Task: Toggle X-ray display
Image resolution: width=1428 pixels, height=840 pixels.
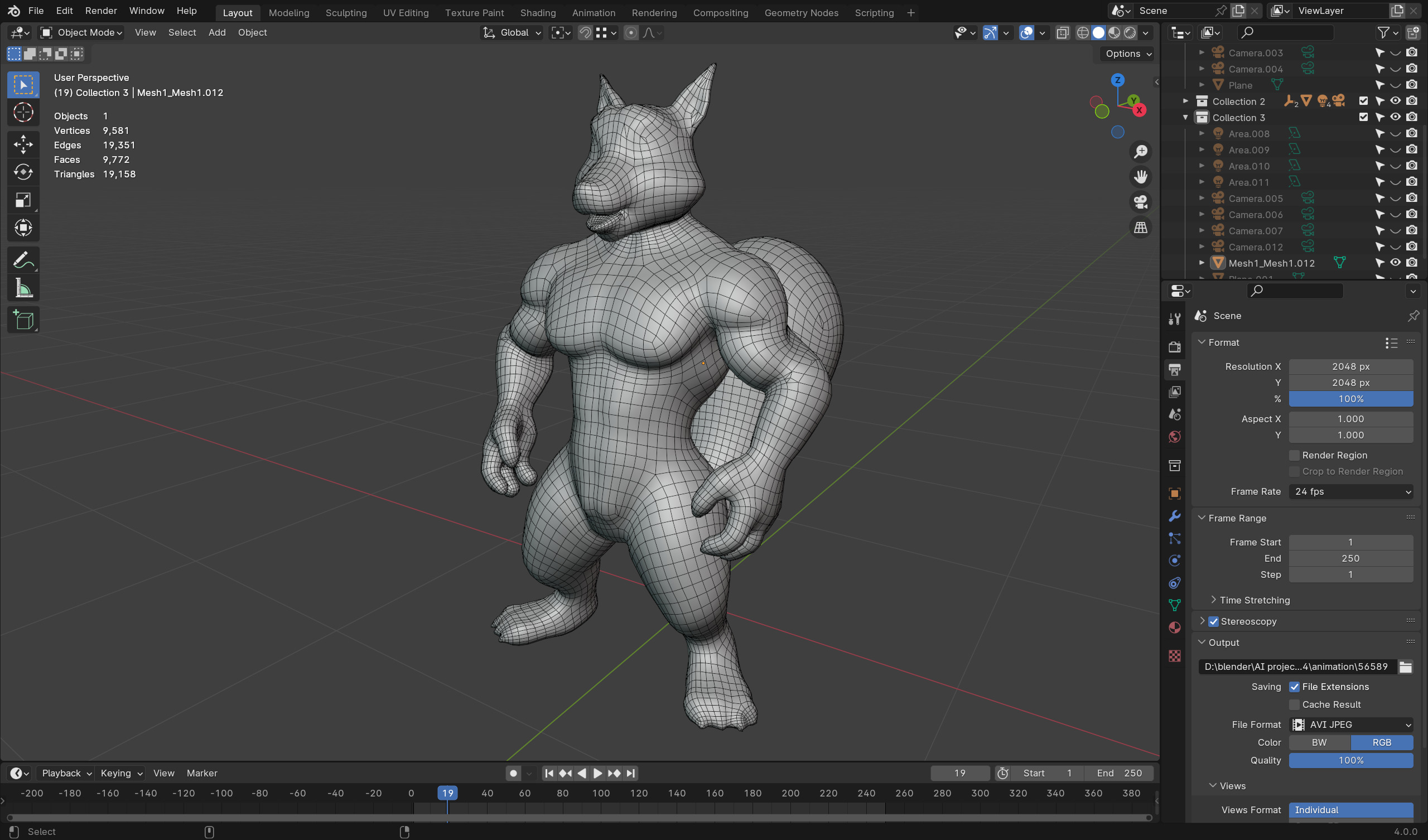Action: [1063, 33]
